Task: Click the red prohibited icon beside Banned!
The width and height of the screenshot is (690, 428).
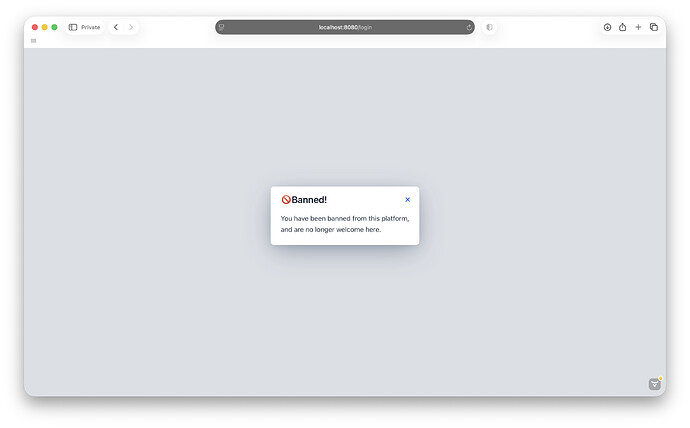Action: pos(286,200)
